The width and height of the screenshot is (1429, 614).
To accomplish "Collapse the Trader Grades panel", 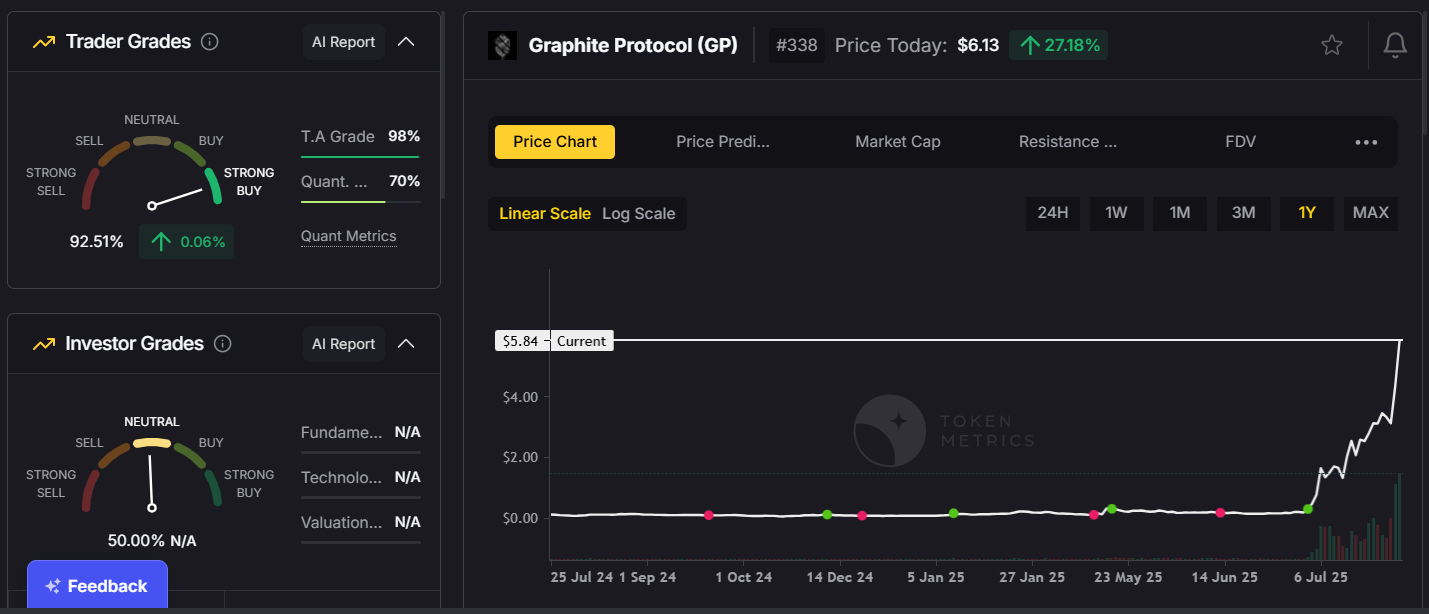I will [x=406, y=42].
